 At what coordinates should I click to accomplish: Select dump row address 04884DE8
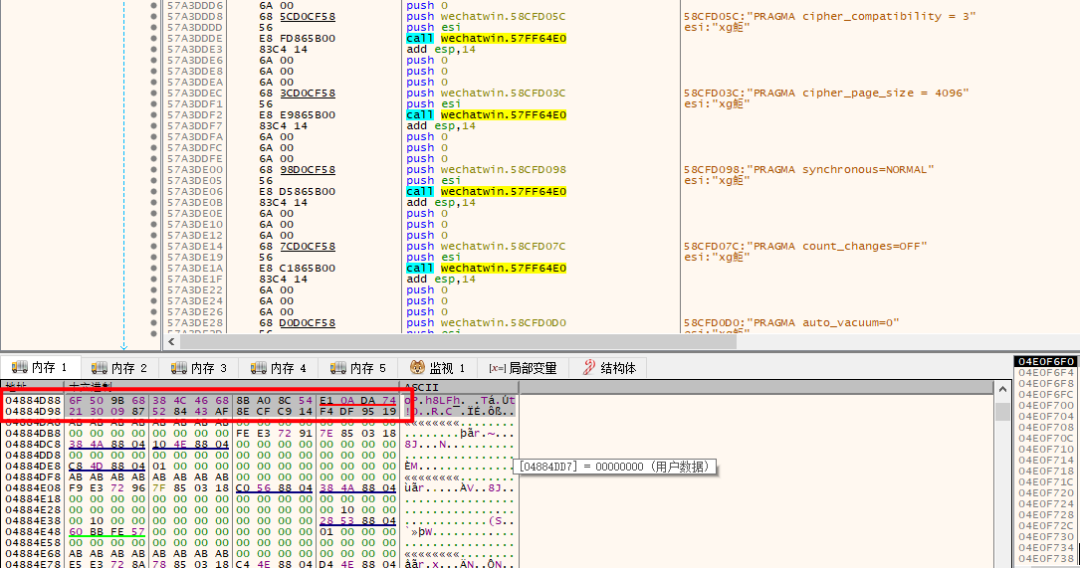pyautogui.click(x=33, y=466)
